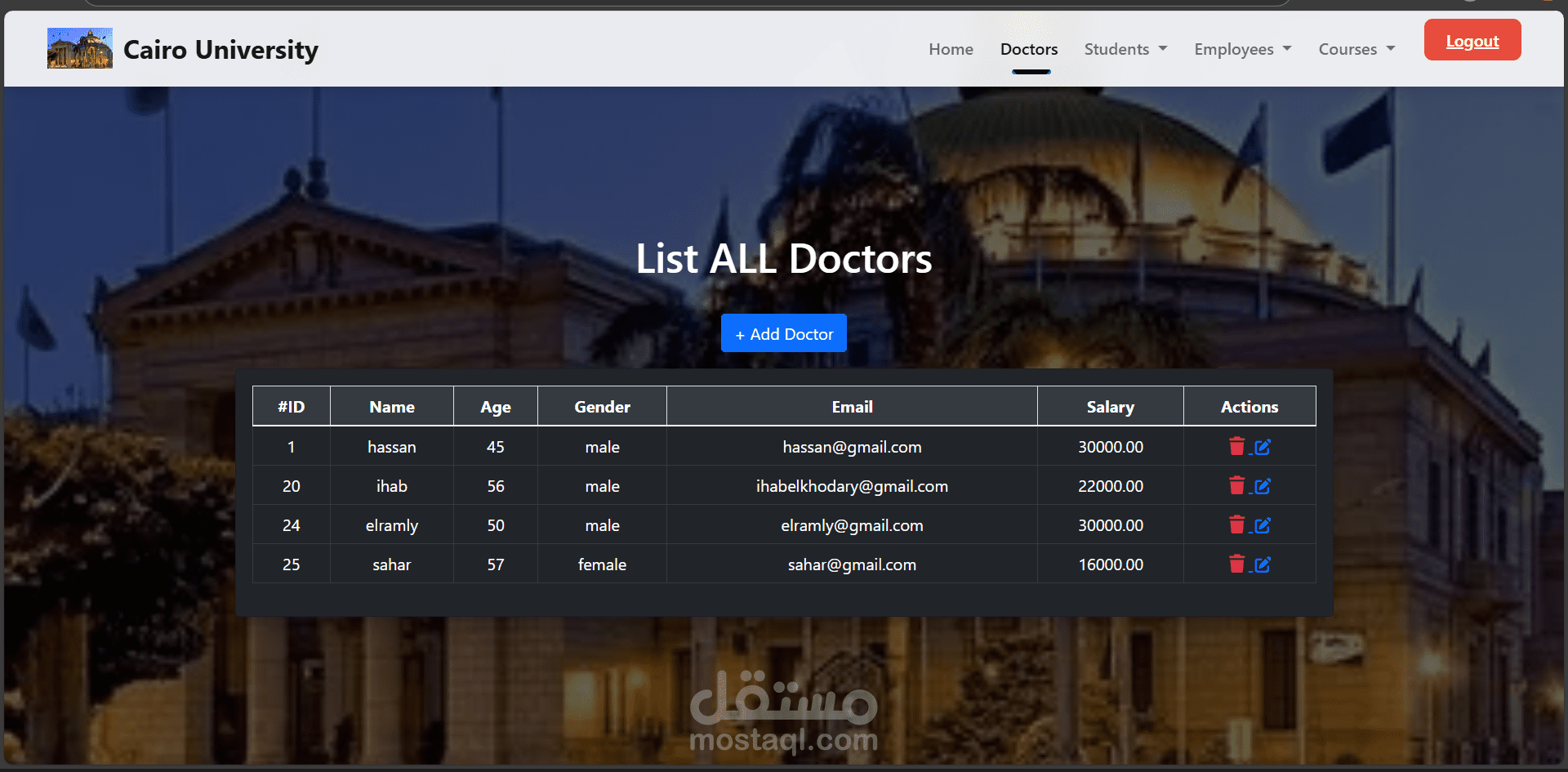Edit doctor ihab's record

click(1263, 486)
